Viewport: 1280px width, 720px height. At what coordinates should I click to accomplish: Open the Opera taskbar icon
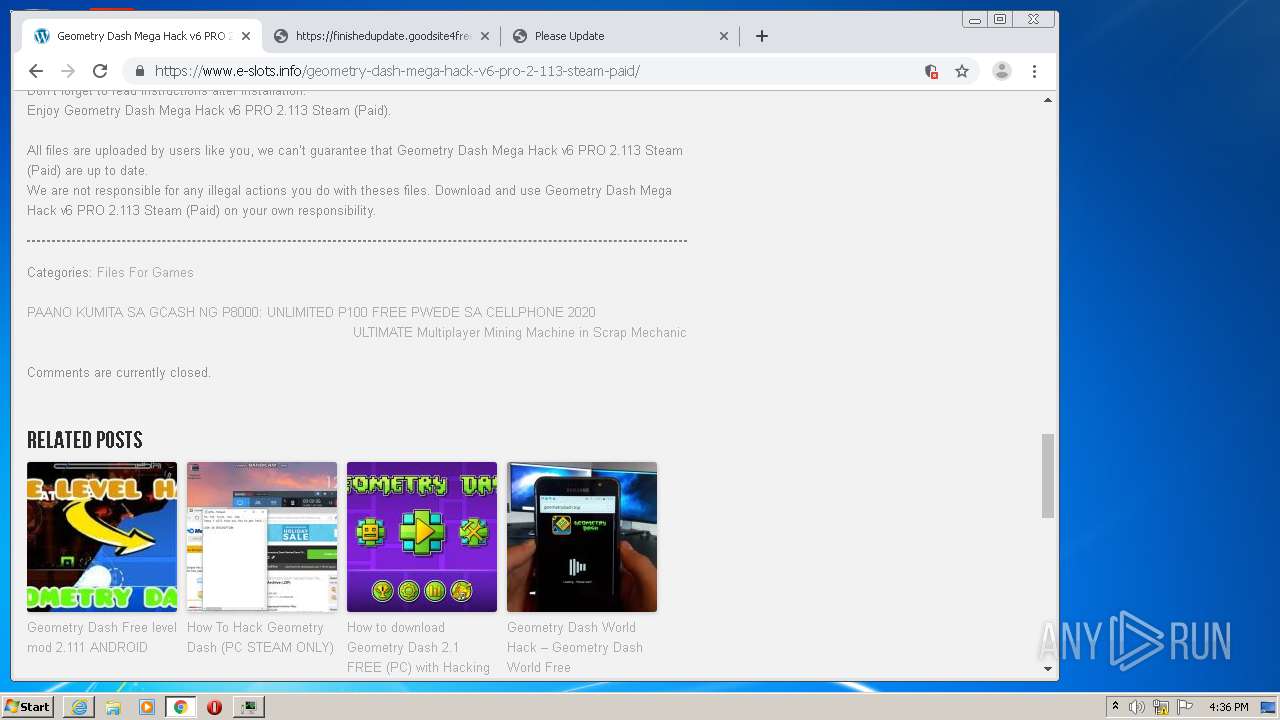click(214, 707)
